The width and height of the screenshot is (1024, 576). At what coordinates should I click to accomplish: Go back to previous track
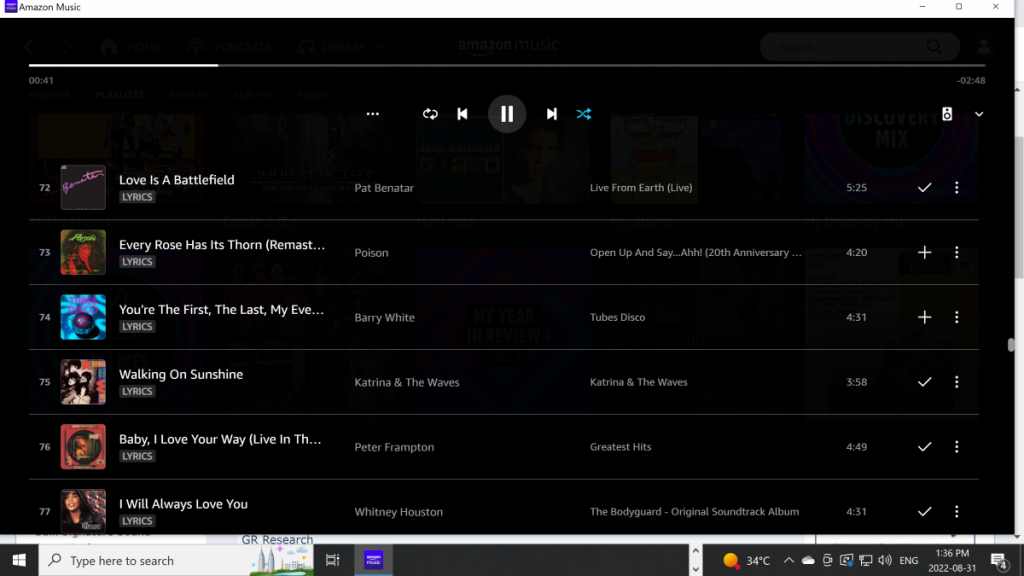462,114
